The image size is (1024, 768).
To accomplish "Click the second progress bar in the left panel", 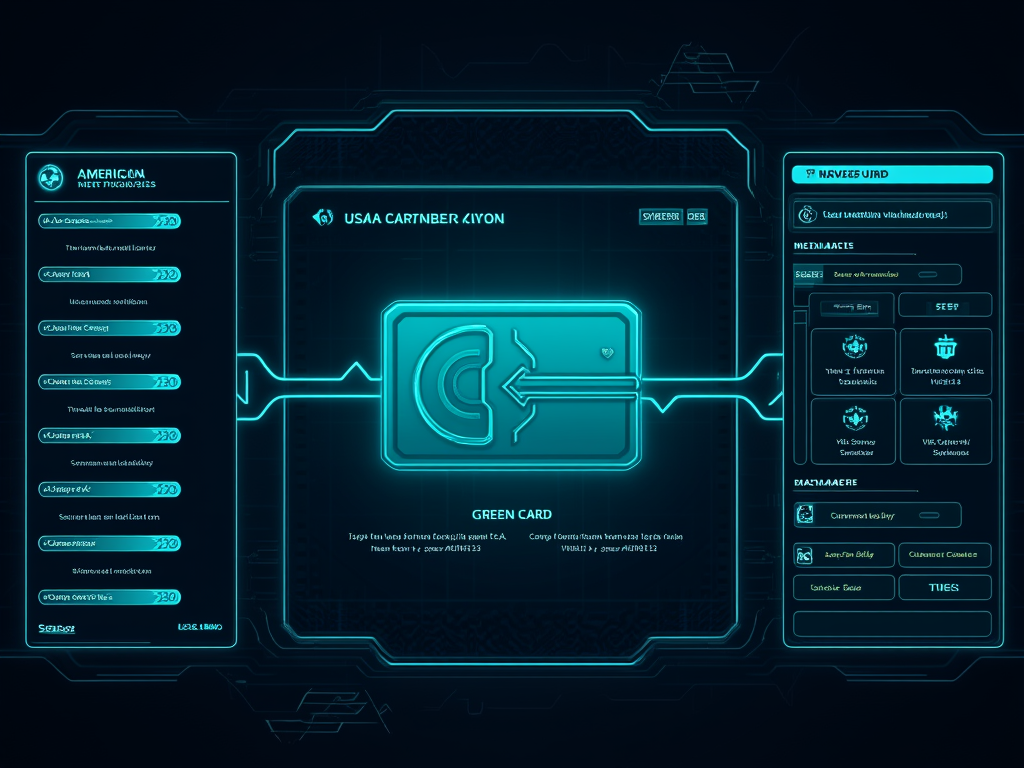I will click(x=109, y=275).
